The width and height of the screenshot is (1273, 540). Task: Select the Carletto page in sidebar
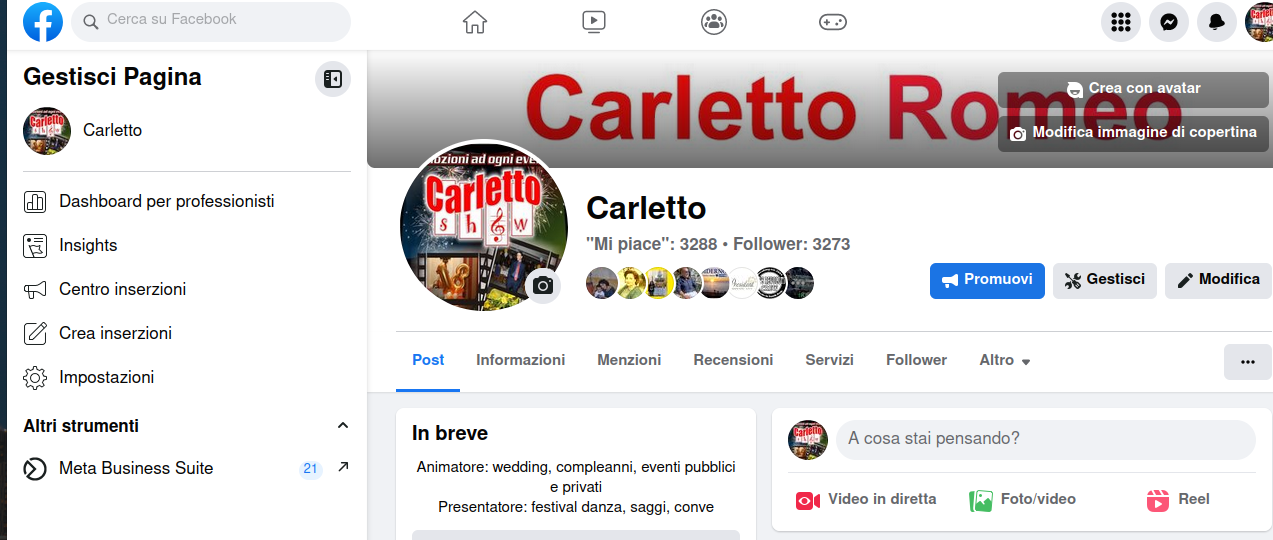187,131
